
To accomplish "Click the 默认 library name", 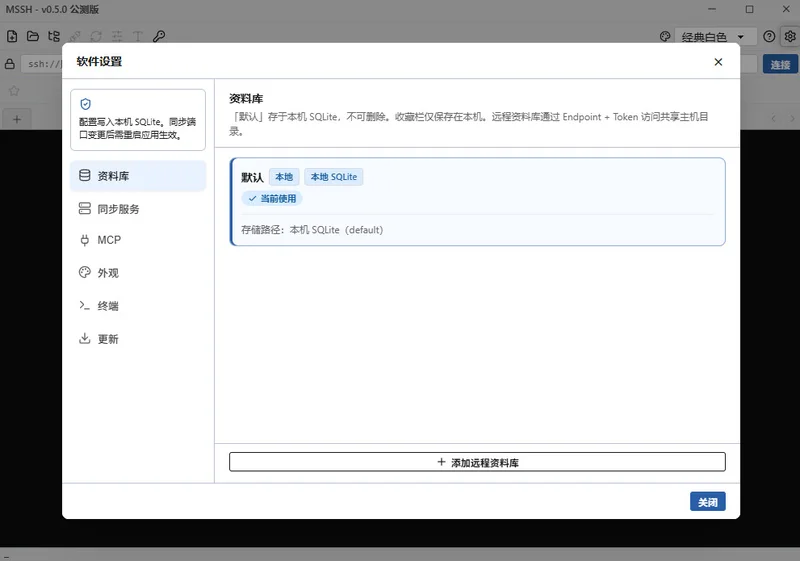I will coord(252,177).
